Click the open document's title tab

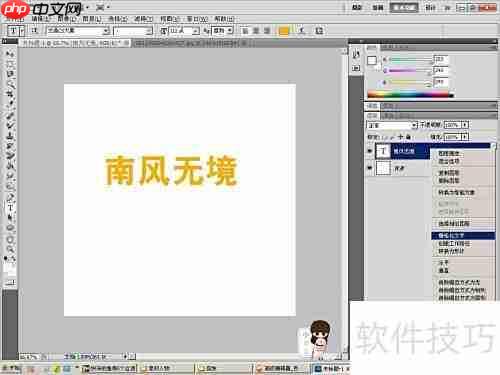click(x=75, y=43)
